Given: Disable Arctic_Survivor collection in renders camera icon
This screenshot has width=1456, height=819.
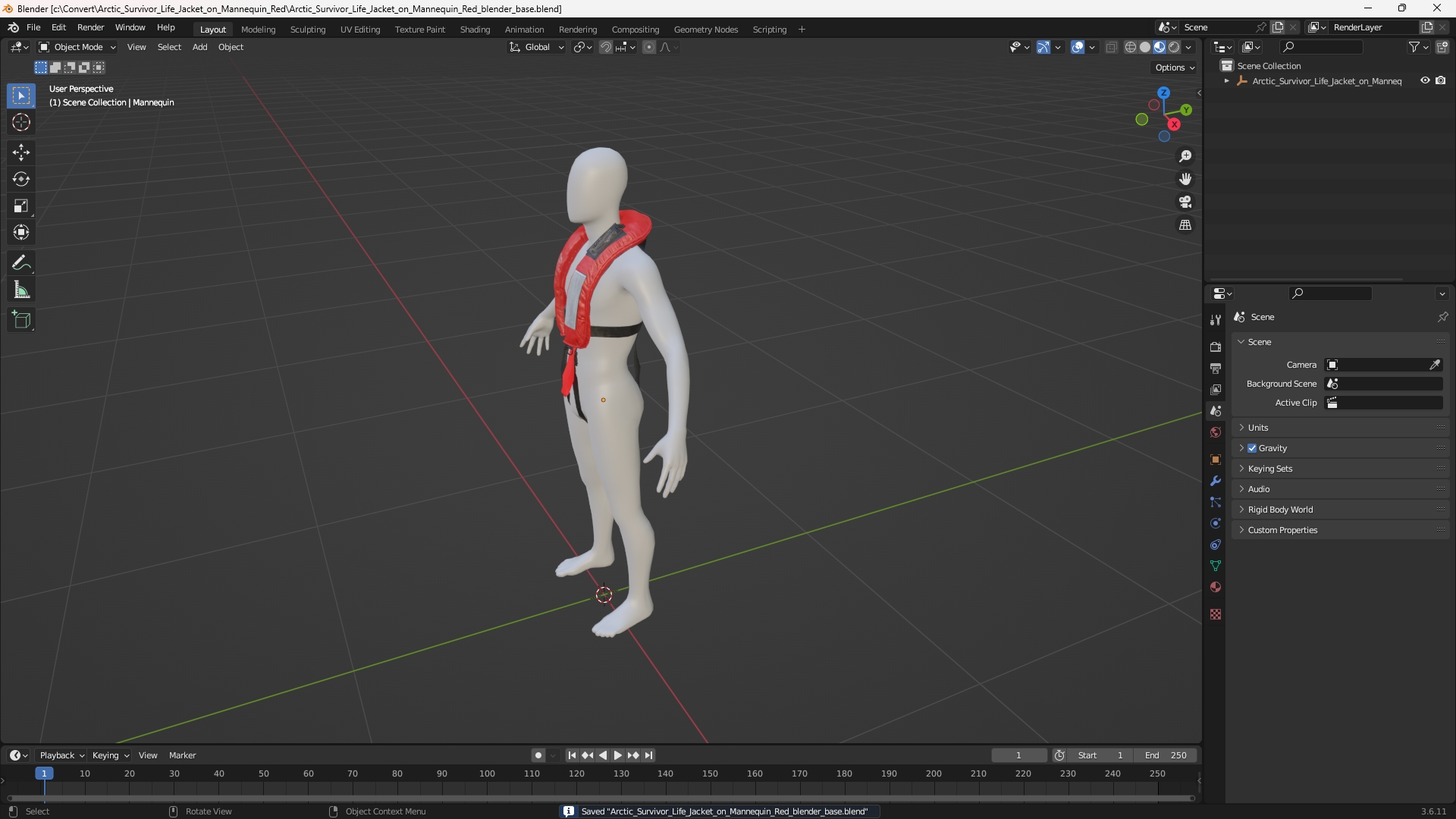Looking at the screenshot, I should click(x=1441, y=80).
